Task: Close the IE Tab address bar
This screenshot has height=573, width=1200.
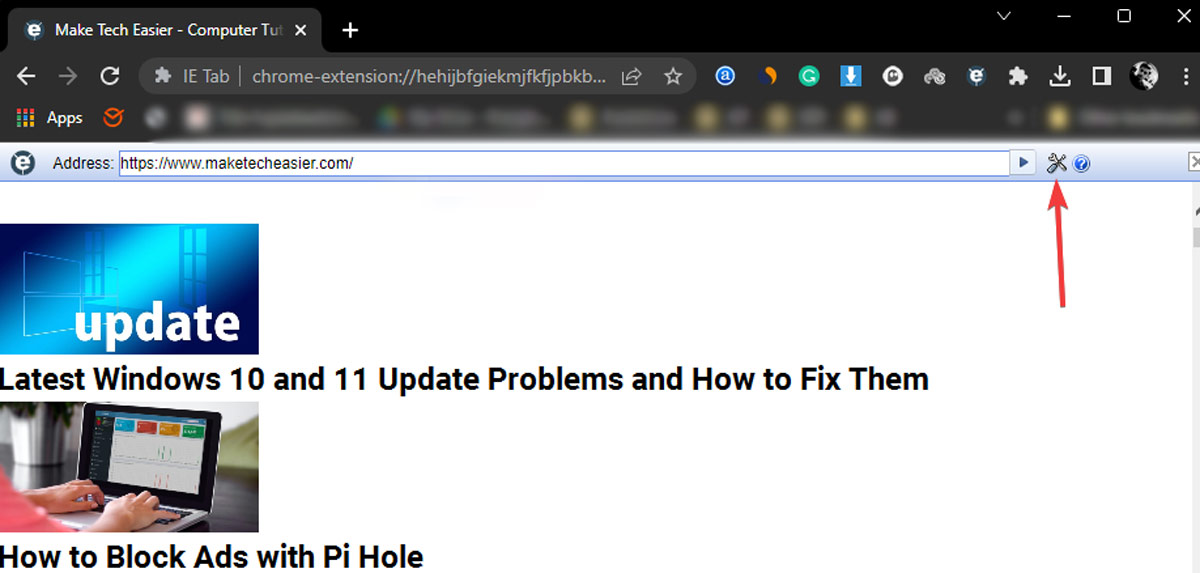Action: pyautogui.click(x=1194, y=161)
